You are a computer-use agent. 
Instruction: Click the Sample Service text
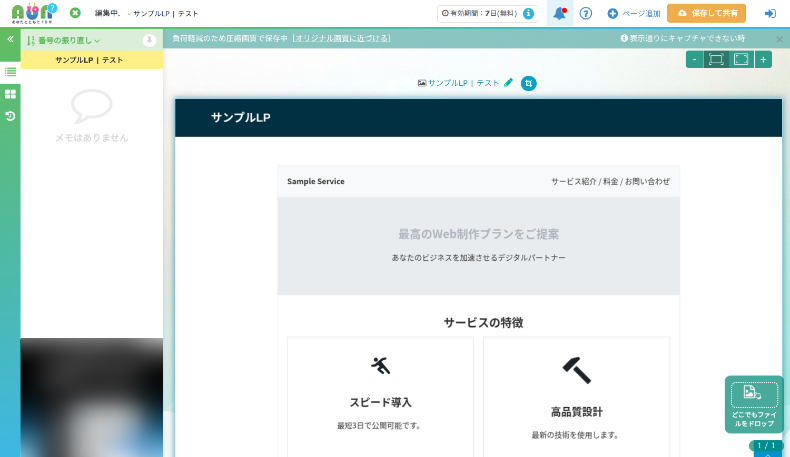tap(316, 181)
